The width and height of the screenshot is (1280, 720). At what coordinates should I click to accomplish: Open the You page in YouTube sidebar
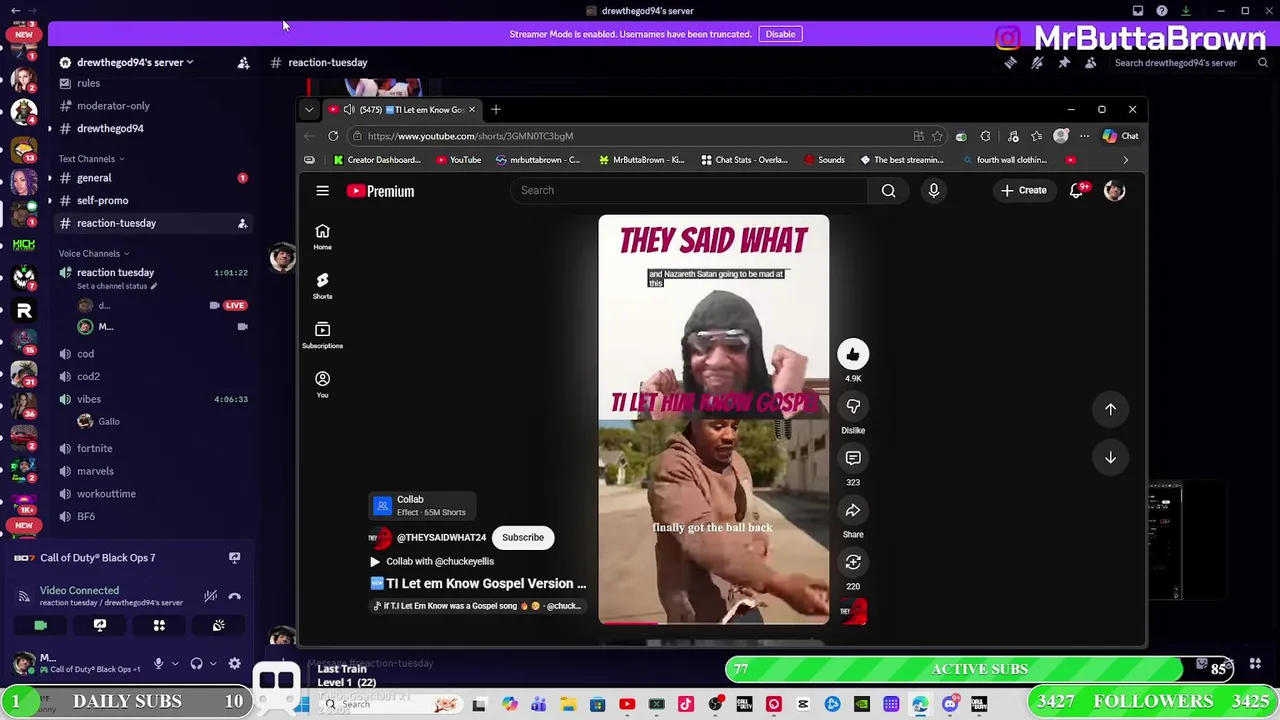pos(322,384)
